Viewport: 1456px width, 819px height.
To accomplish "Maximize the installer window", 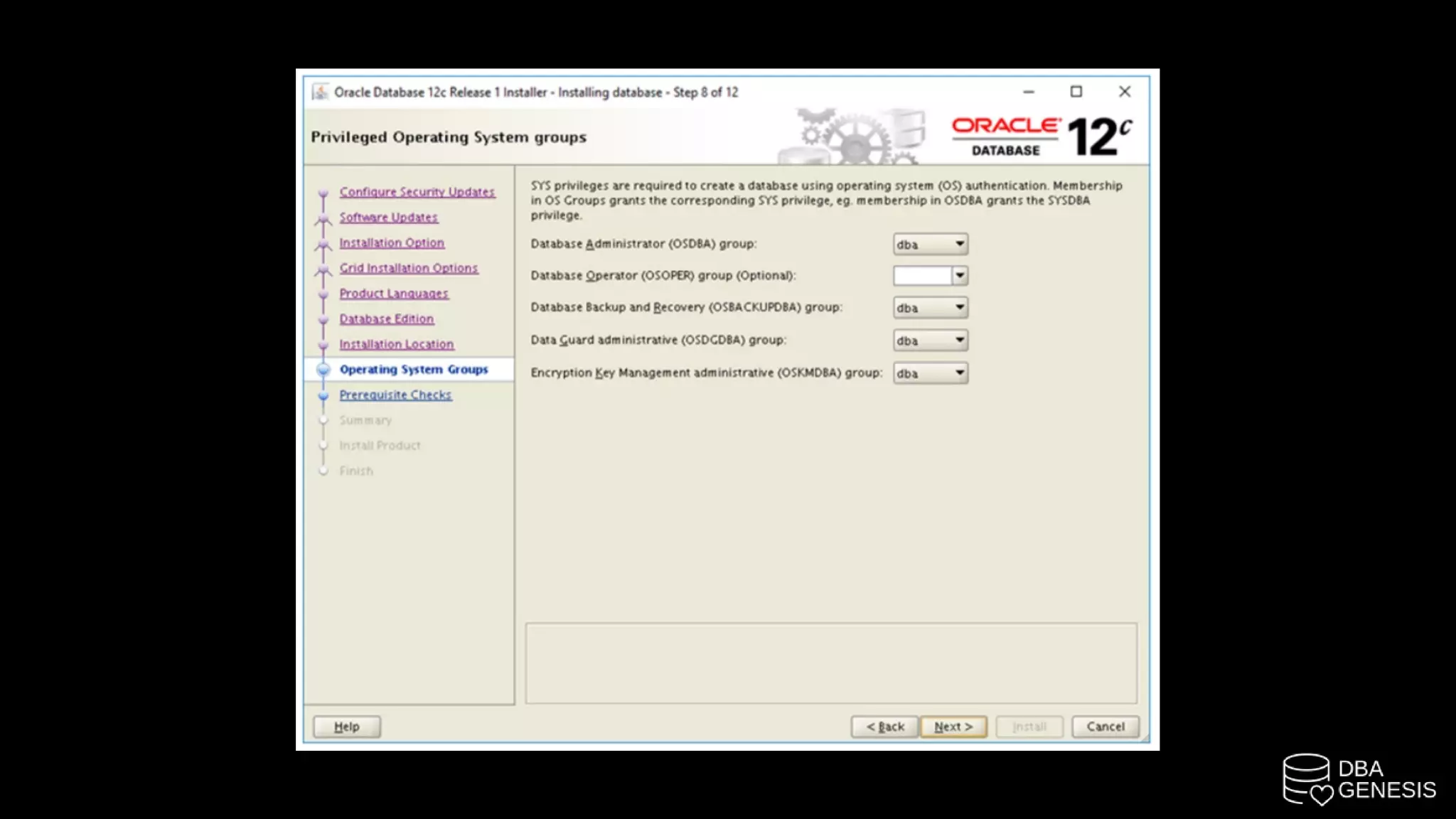I will pos(1076,92).
